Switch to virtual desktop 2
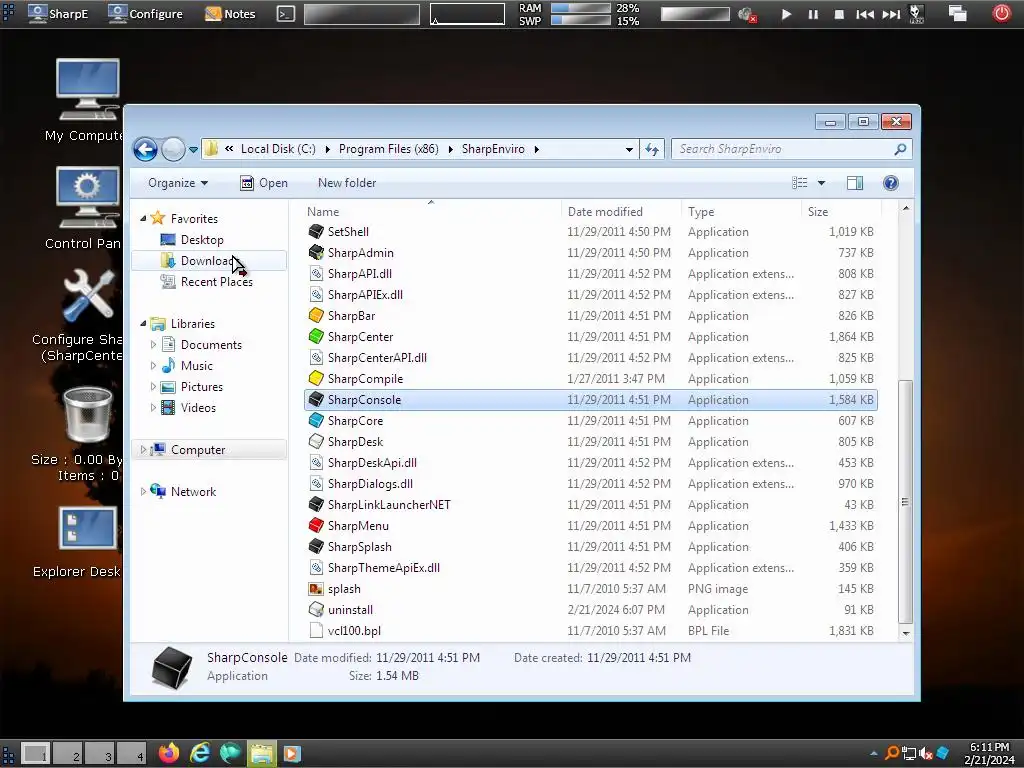 69,753
